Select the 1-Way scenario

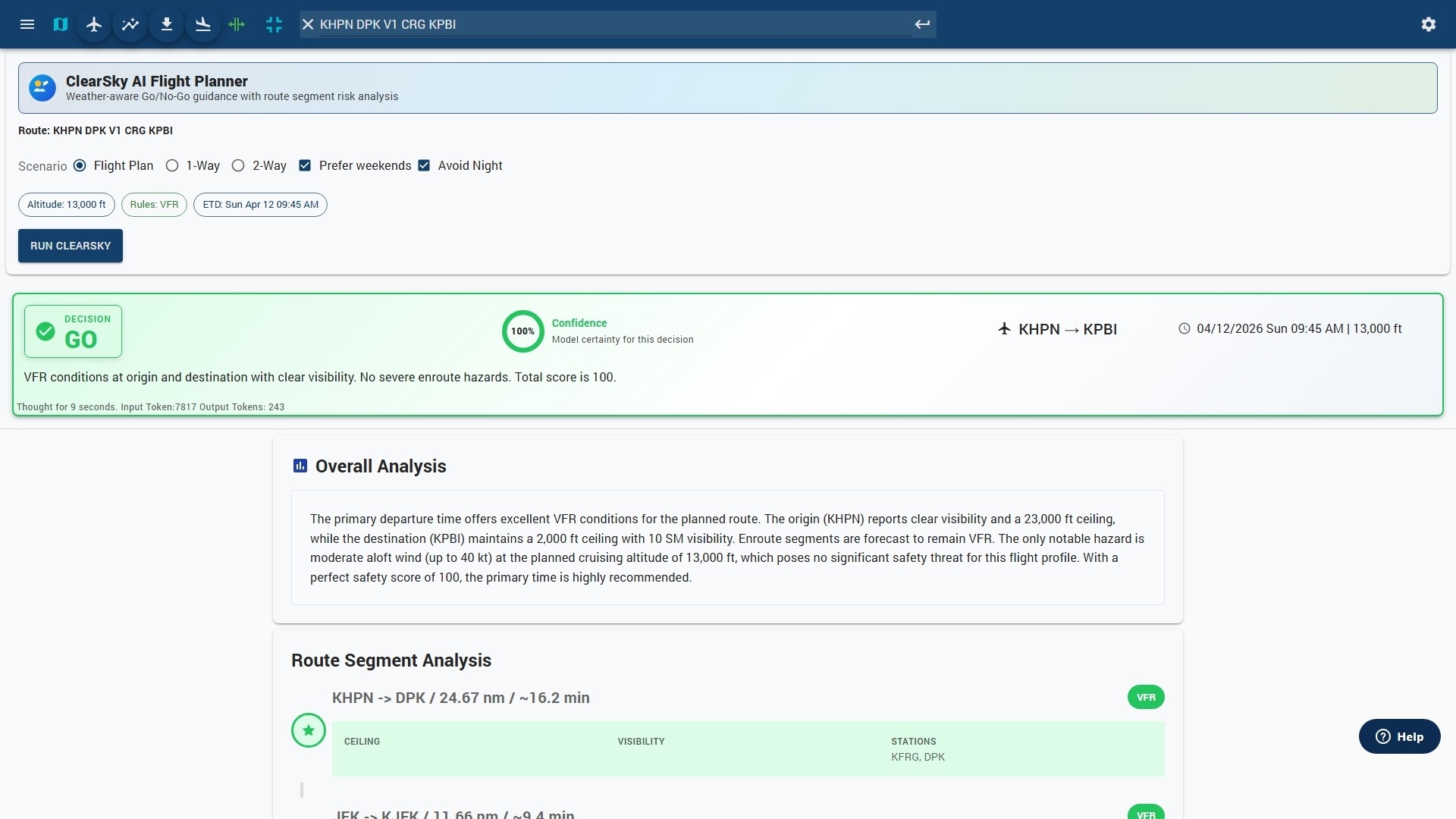click(x=172, y=165)
